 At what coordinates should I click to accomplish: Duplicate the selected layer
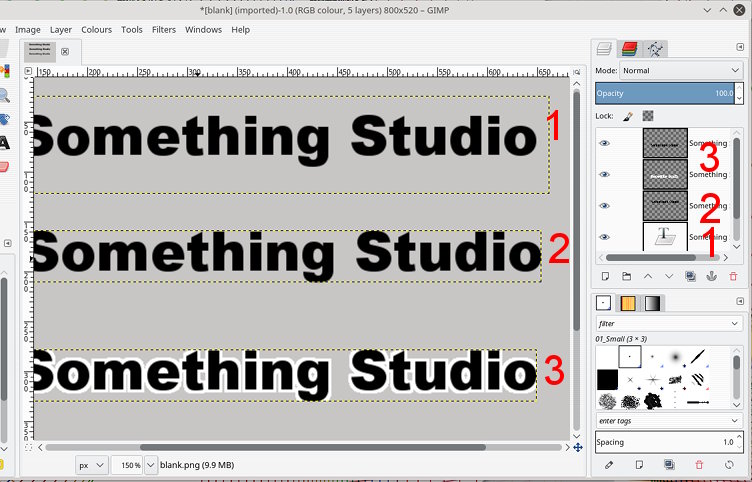tap(690, 276)
